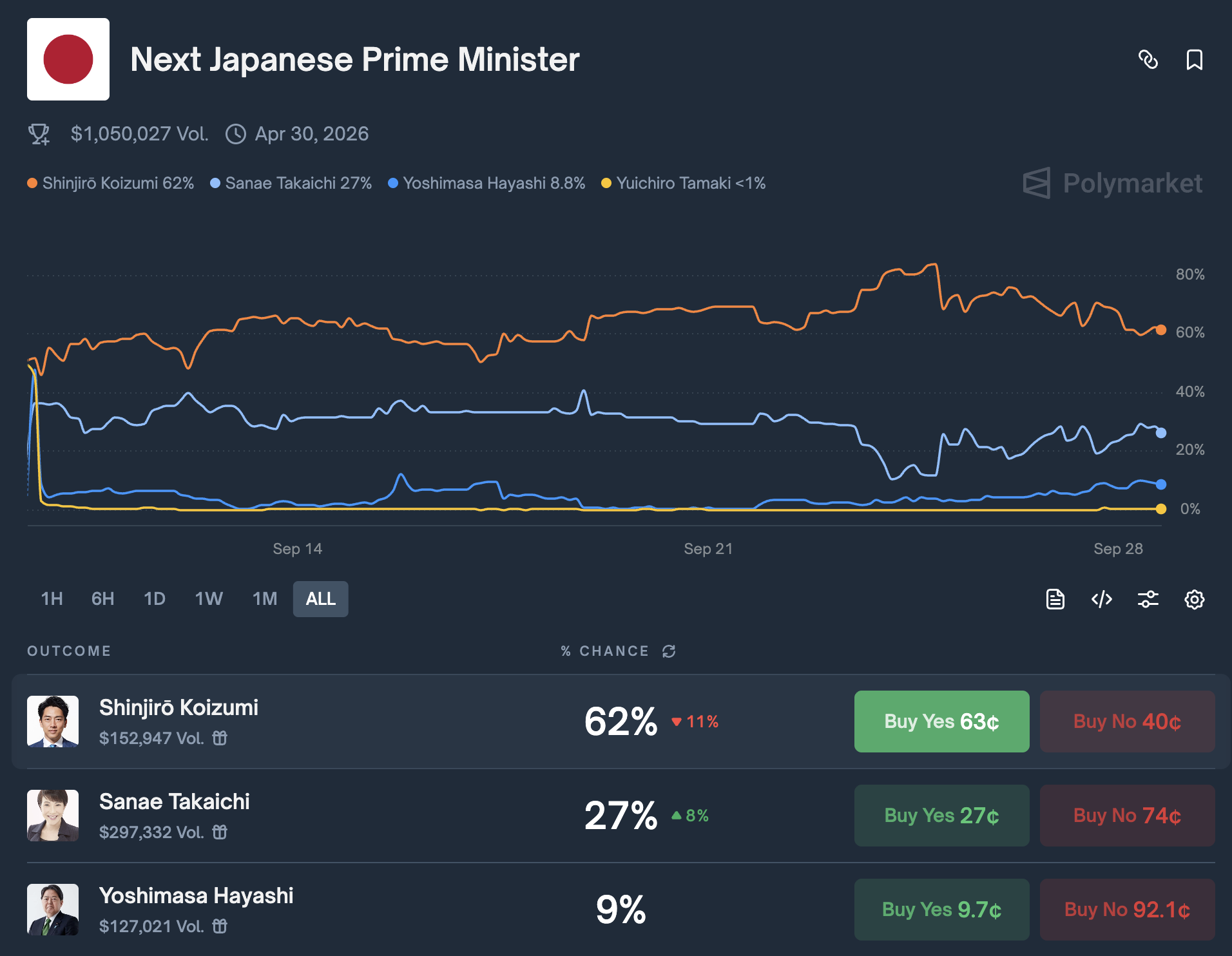
Task: Click rewards gift icon under Sanae Takaichi
Action: [220, 832]
